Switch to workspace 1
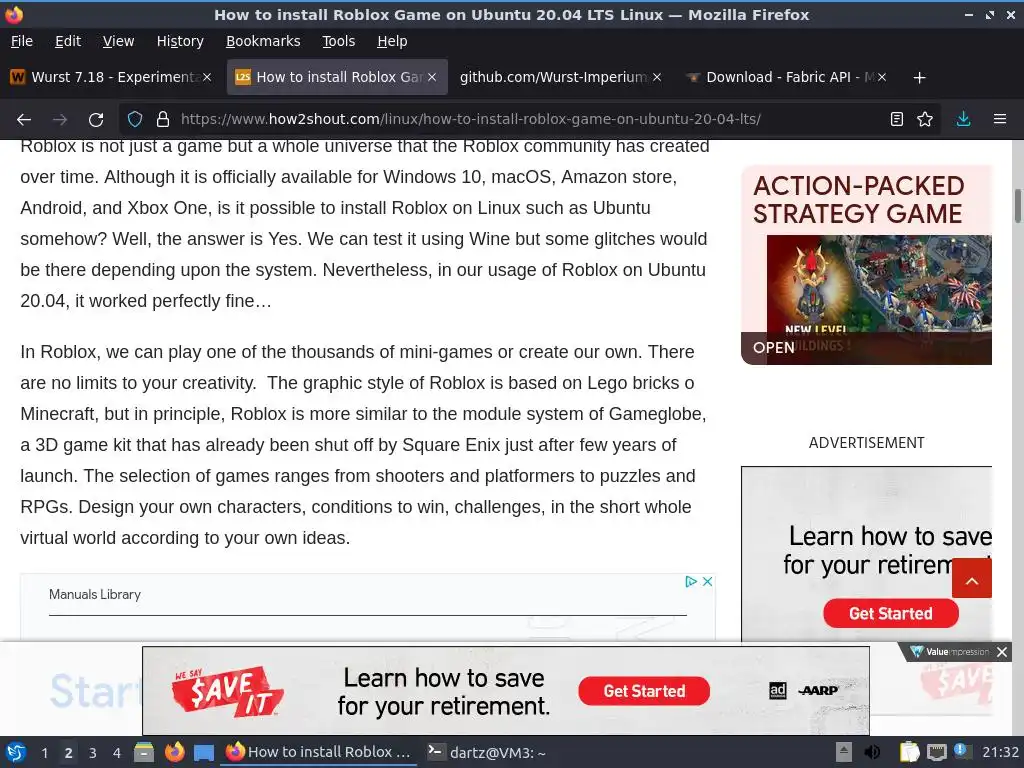This screenshot has height=768, width=1024. tap(44, 753)
